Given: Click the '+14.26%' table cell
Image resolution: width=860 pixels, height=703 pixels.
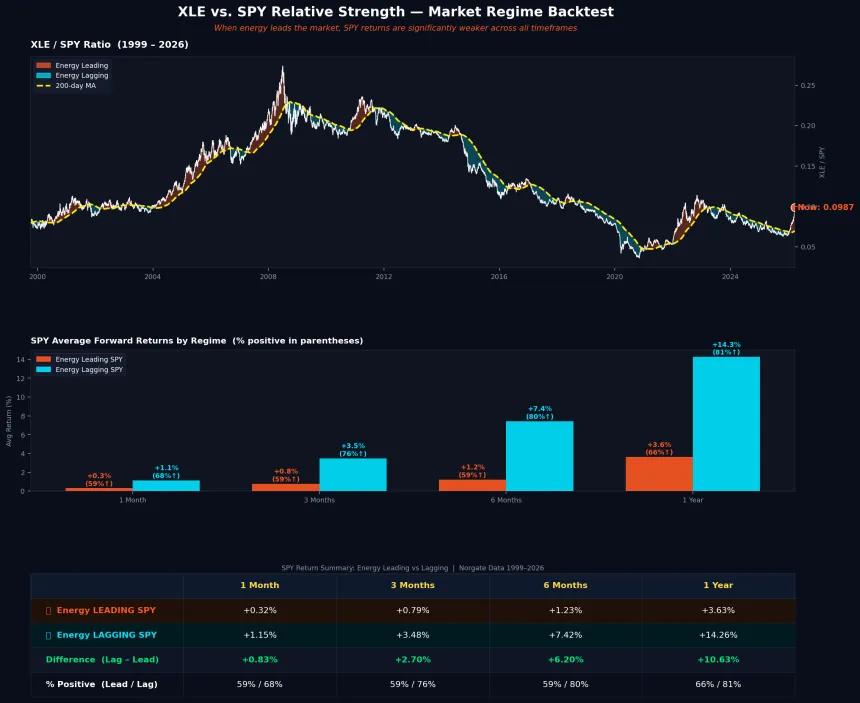Looking at the screenshot, I should [x=718, y=635].
